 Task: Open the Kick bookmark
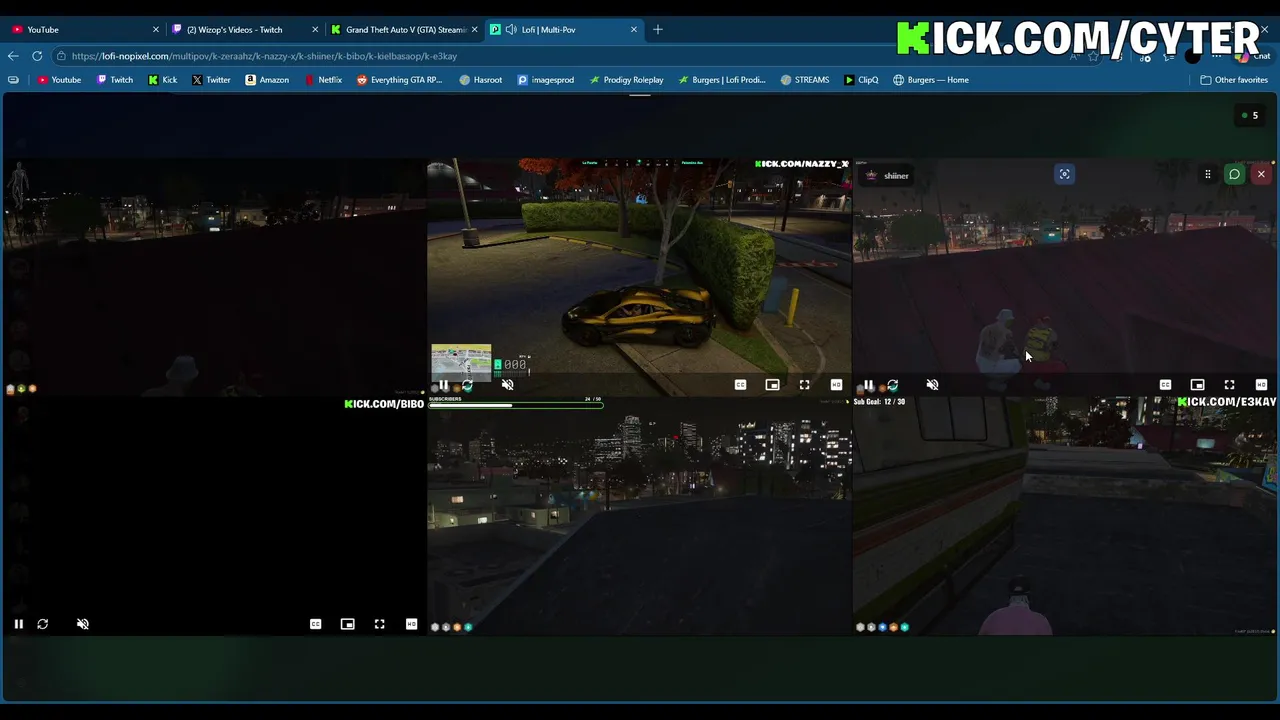coord(163,80)
